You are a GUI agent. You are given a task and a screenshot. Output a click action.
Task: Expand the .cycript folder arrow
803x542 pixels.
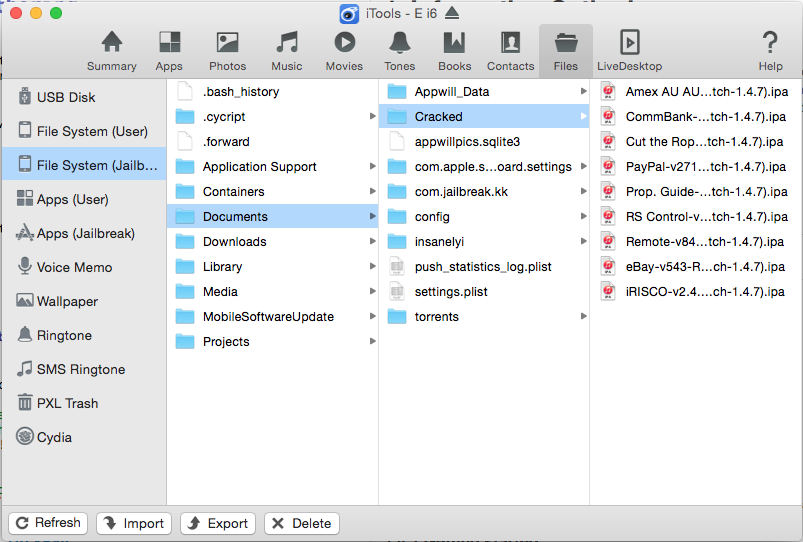(x=373, y=116)
